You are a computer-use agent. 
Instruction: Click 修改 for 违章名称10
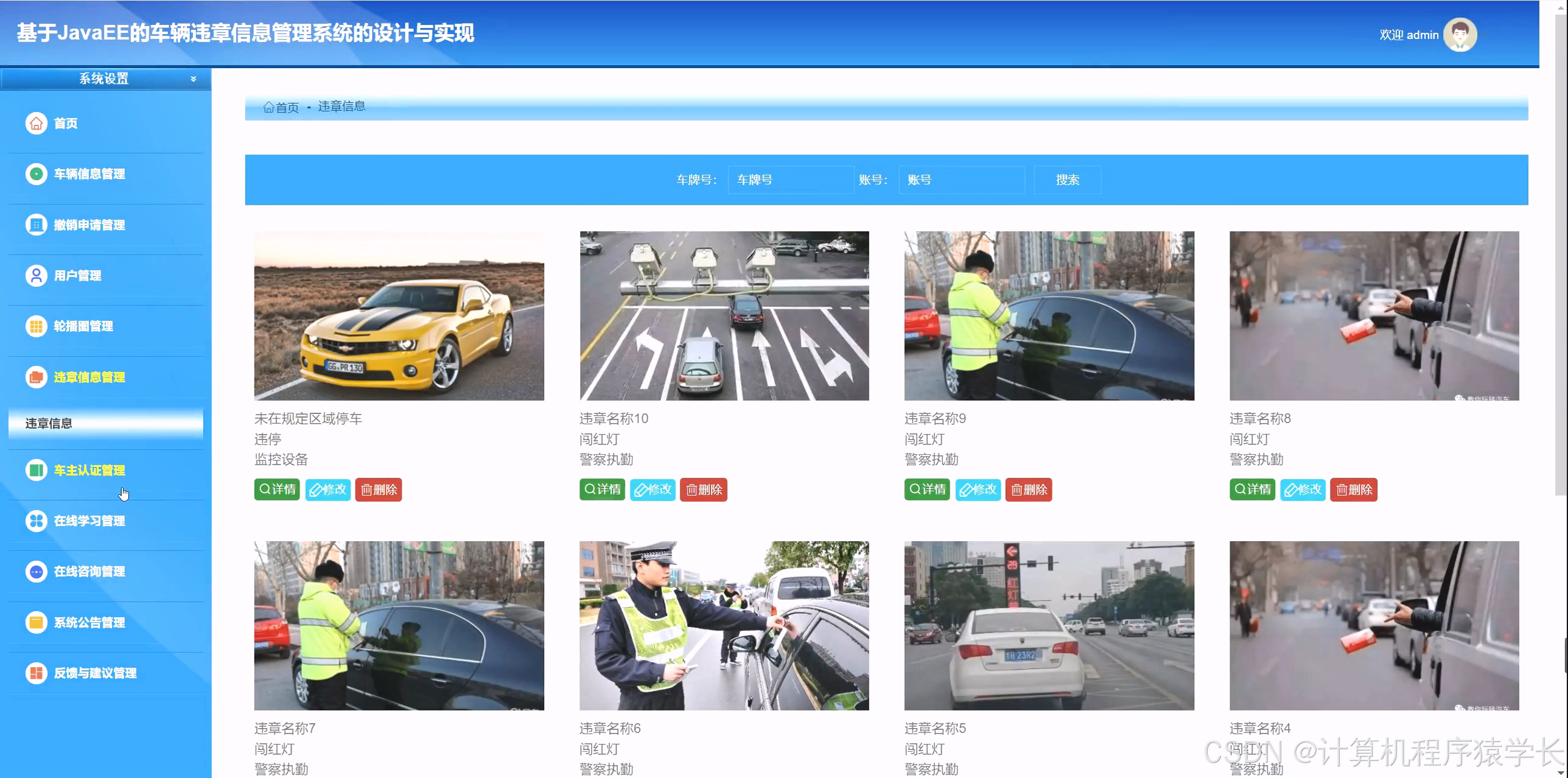(653, 489)
